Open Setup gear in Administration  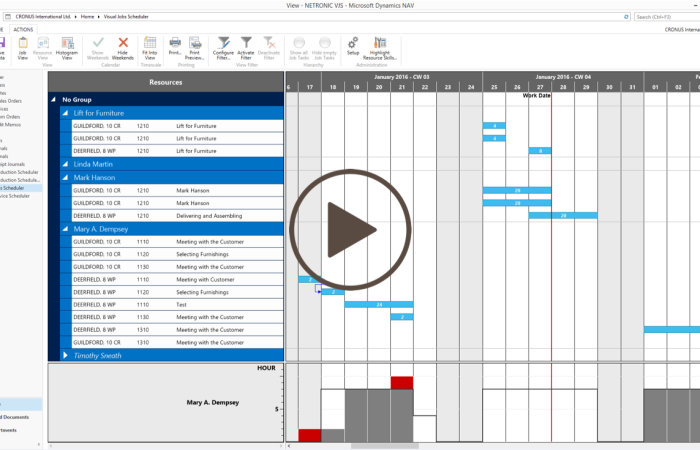coord(353,46)
